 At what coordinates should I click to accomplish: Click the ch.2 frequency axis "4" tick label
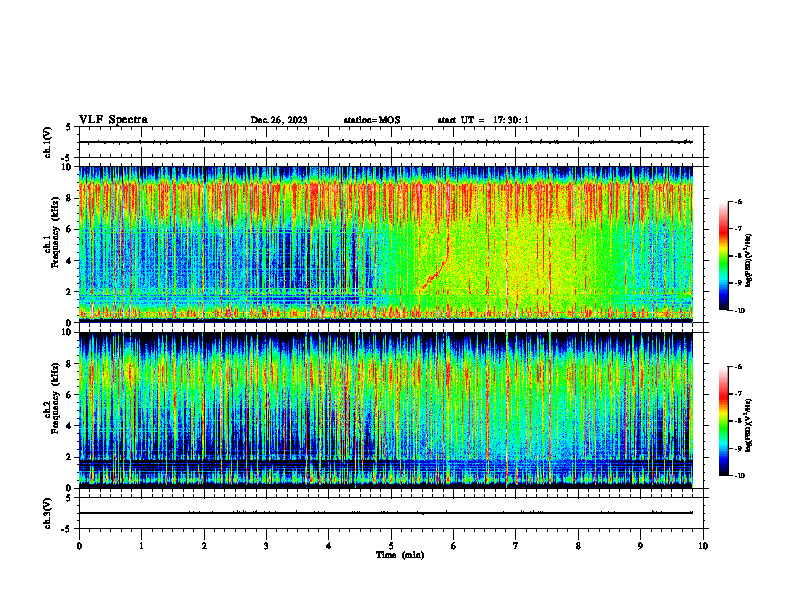click(70, 426)
